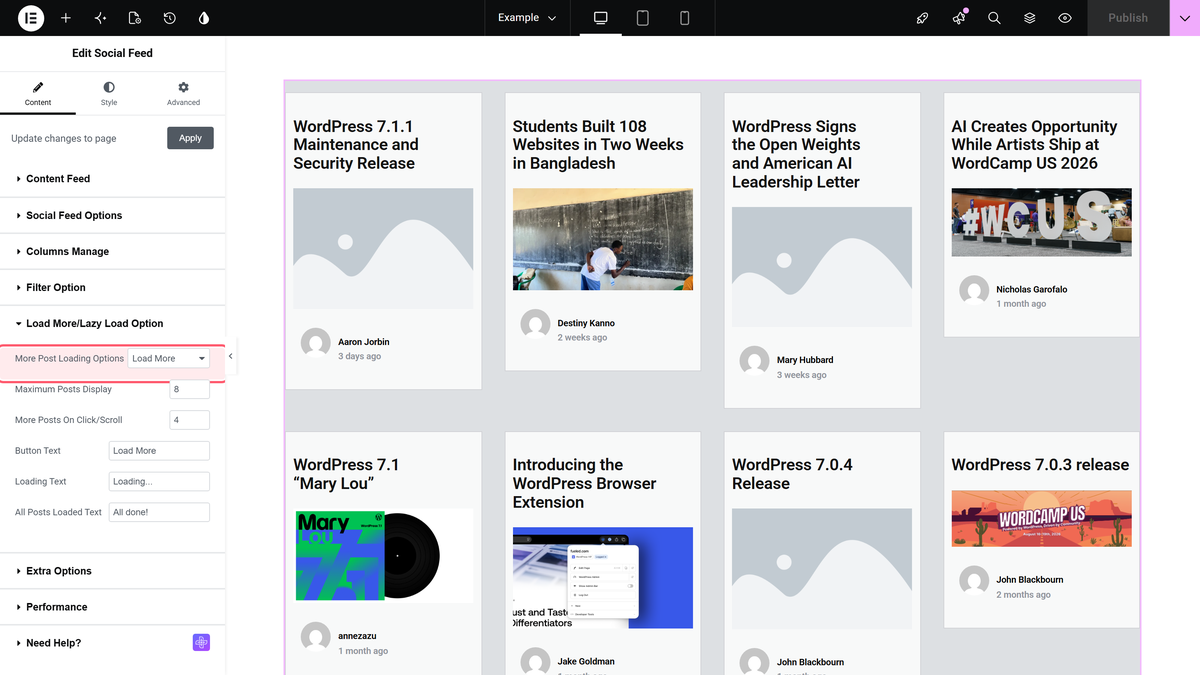Switch to desktop device preview
Screen dimensions: 1200x675
tap(601, 18)
